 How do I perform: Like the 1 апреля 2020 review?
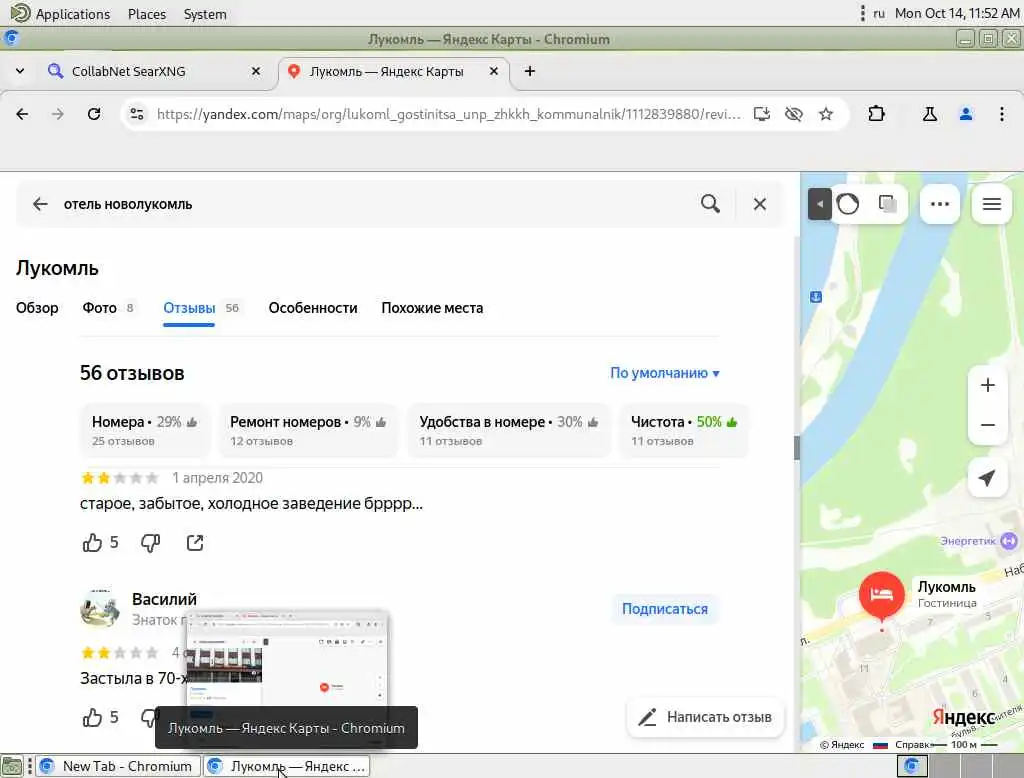(92, 543)
